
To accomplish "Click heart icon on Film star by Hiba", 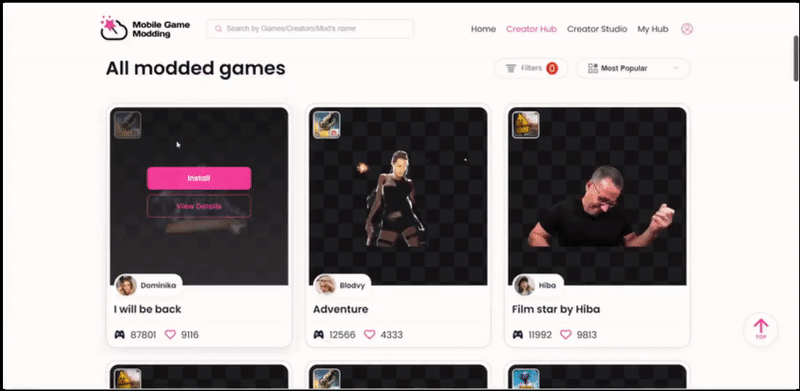I will point(565,335).
